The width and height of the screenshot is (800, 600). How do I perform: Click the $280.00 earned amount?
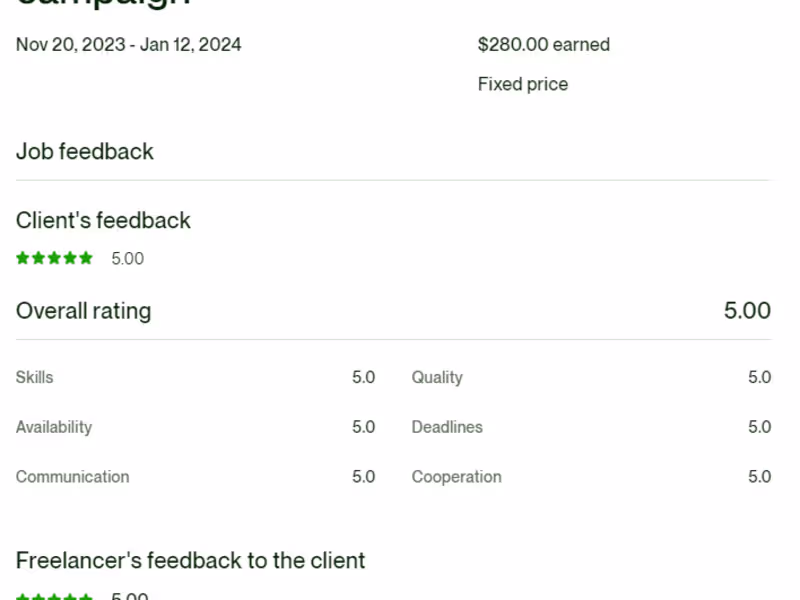tap(544, 45)
